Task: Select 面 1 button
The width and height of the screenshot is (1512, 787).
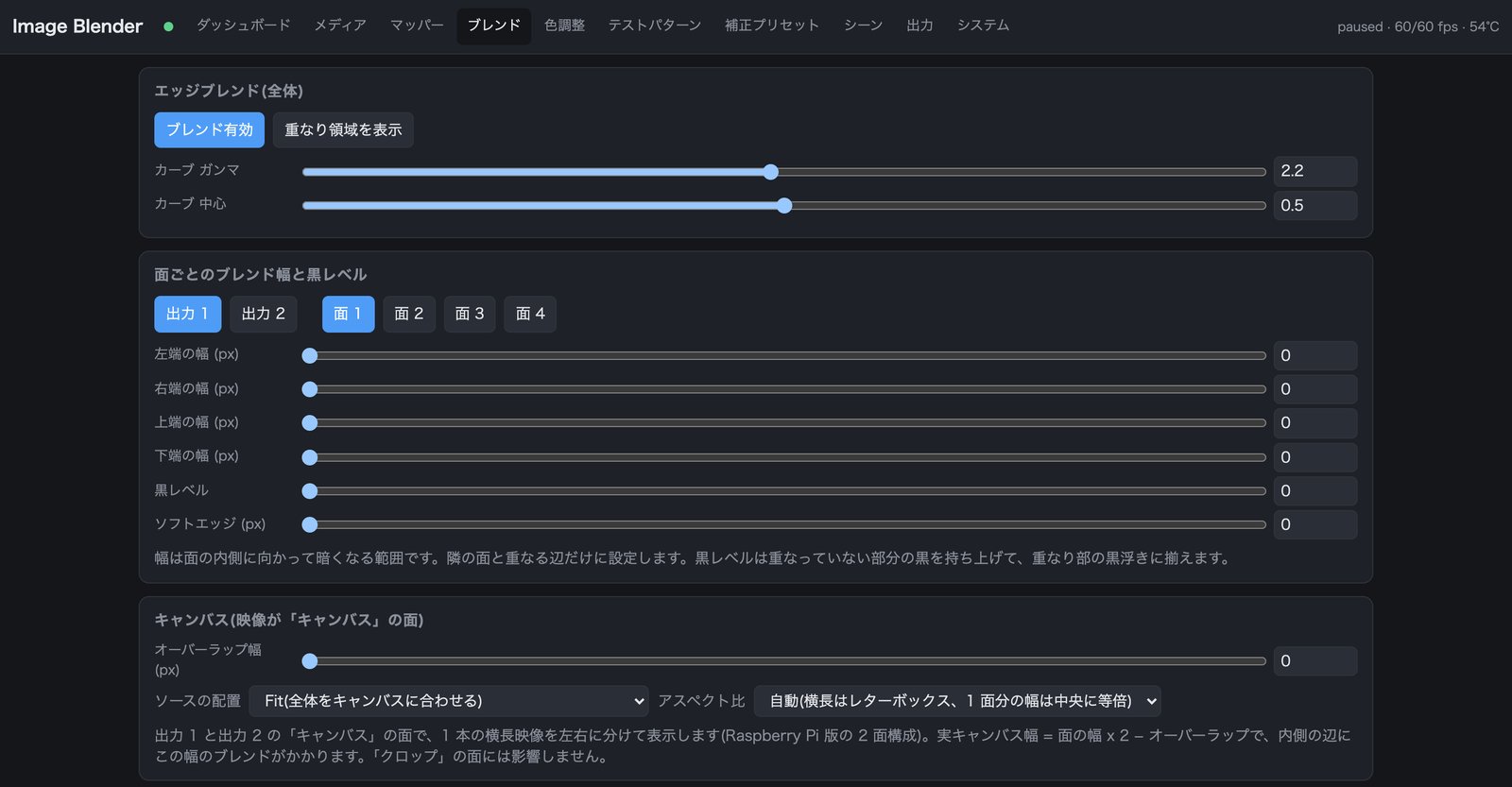Action: click(x=348, y=314)
